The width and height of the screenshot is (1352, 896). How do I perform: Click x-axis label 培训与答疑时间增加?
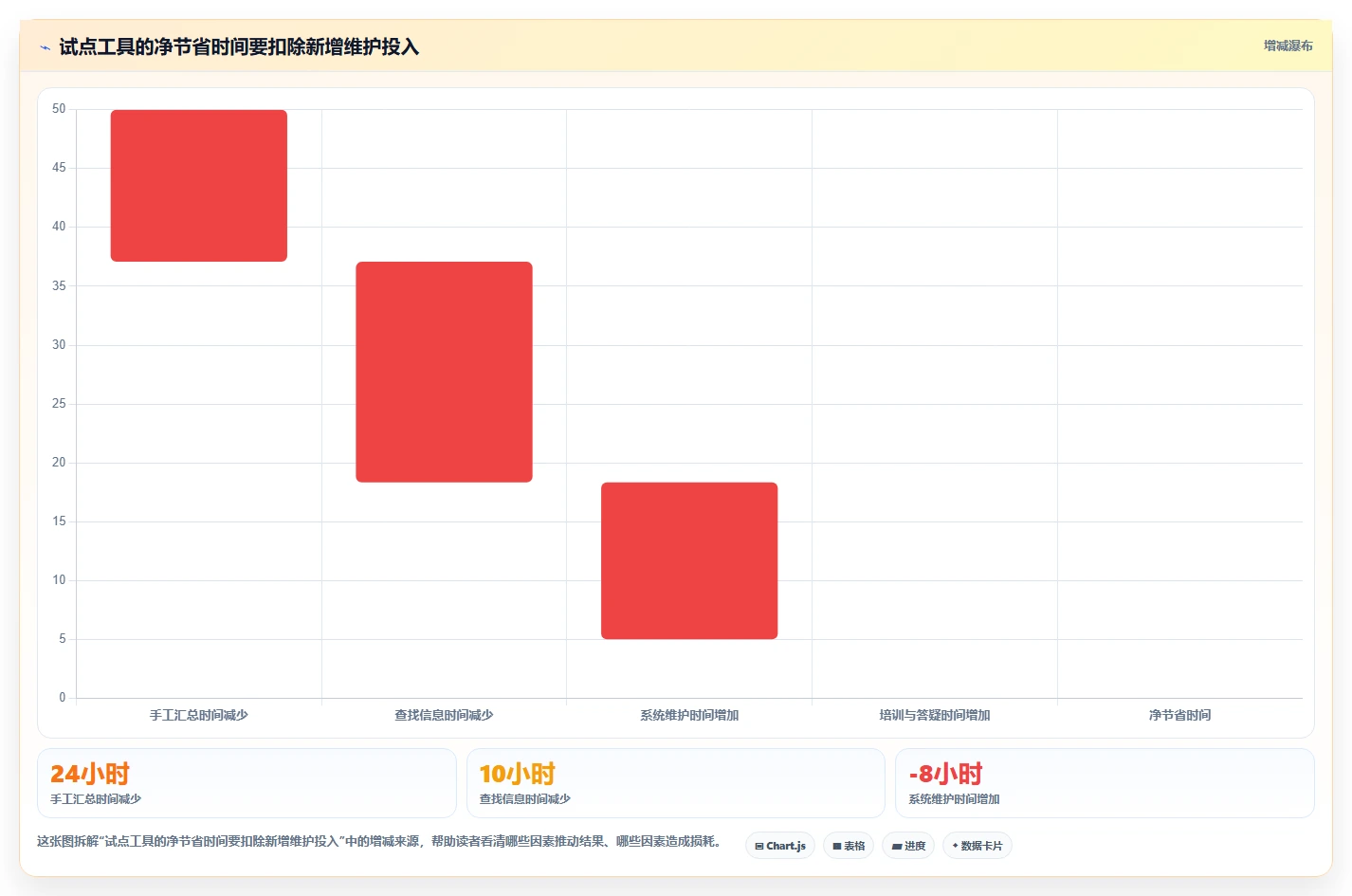[x=935, y=715]
